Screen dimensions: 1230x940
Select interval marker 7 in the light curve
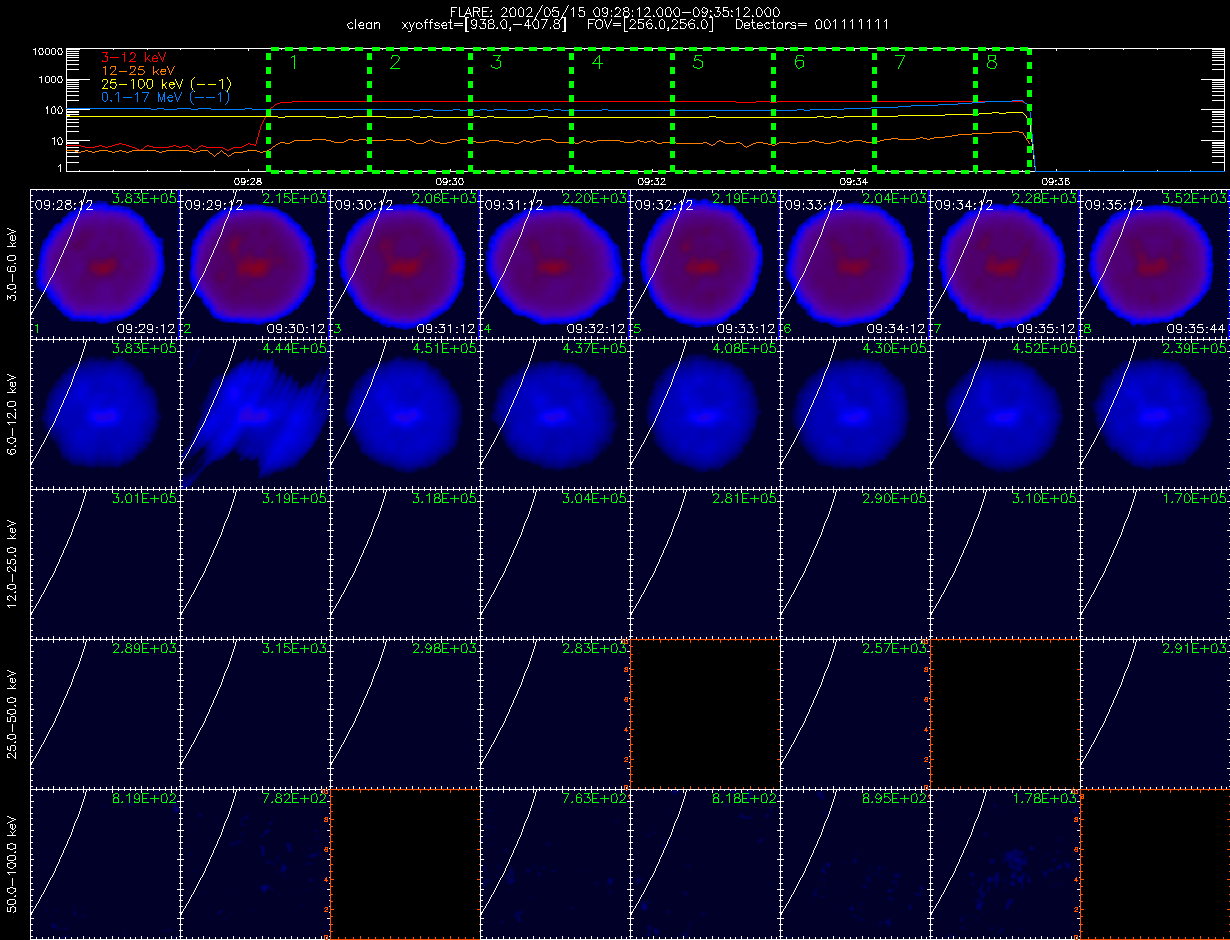click(x=900, y=63)
